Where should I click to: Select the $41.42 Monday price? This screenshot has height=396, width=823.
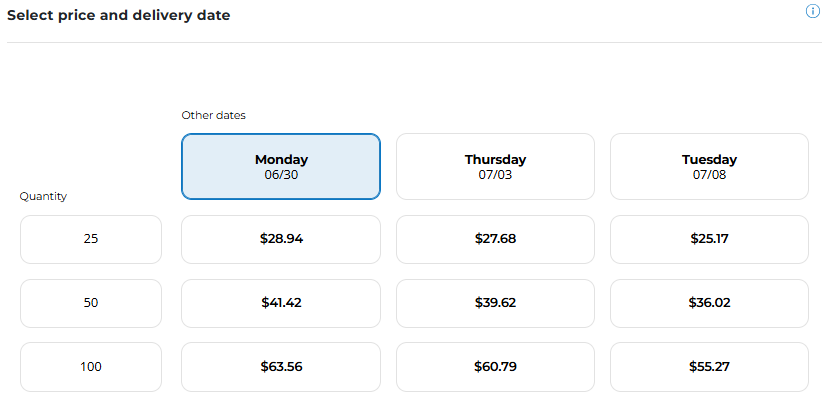coord(281,303)
